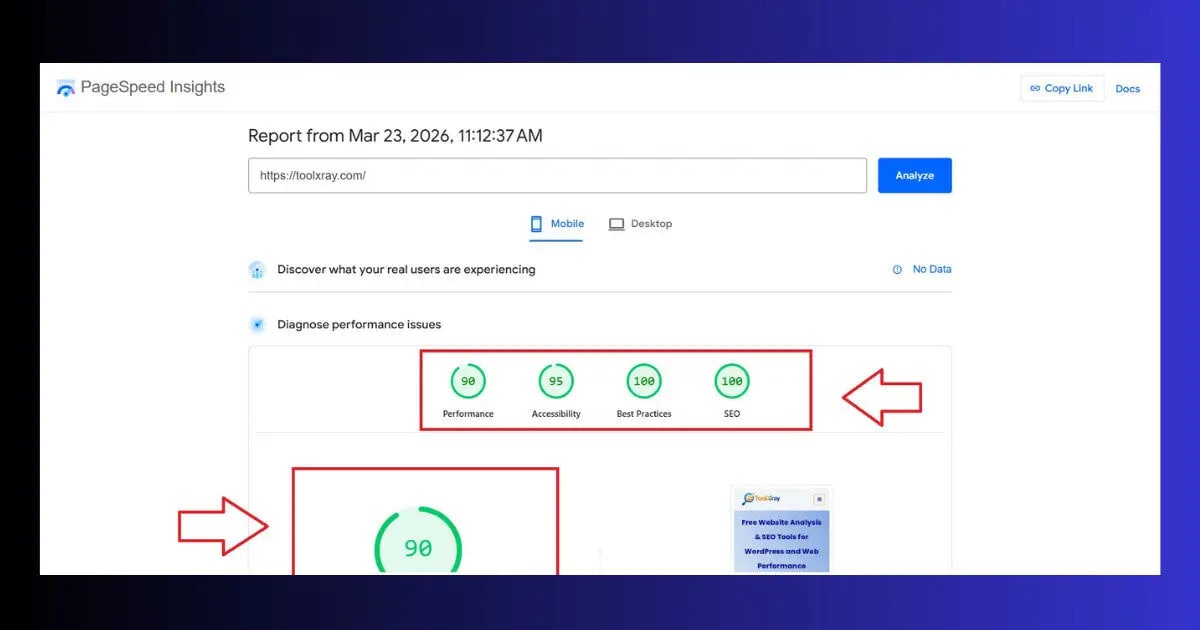Click the Performance 90 score circle
1200x630 pixels.
(467, 381)
